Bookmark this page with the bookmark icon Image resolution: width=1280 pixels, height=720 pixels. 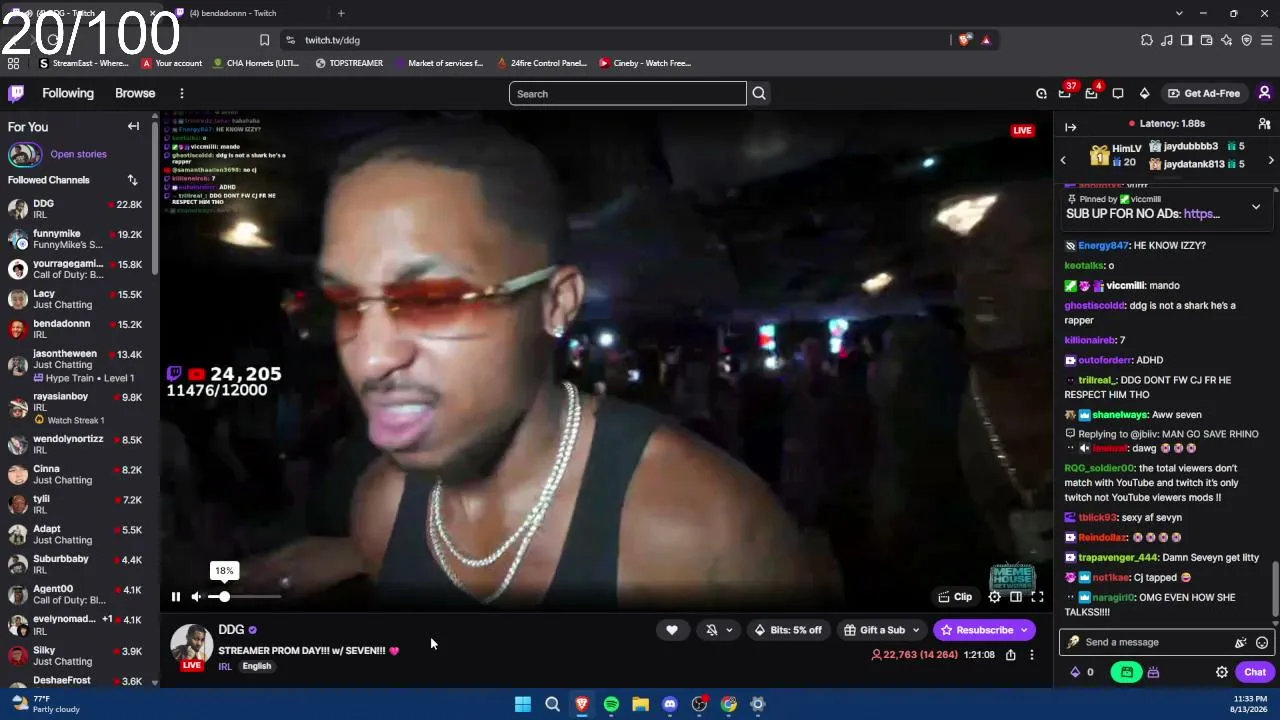pos(264,40)
